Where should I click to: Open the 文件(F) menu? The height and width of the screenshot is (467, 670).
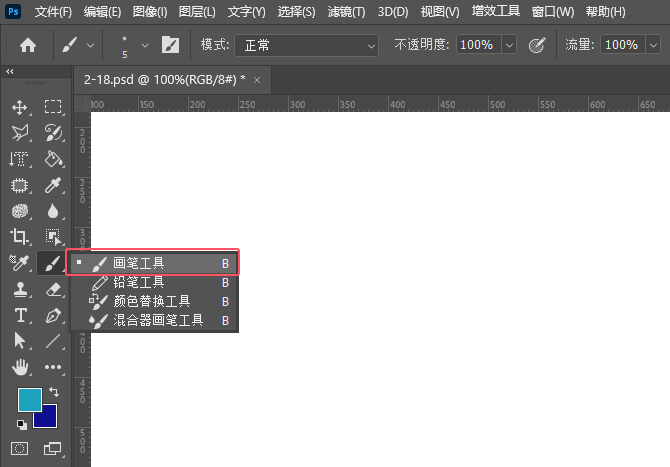[x=53, y=12]
